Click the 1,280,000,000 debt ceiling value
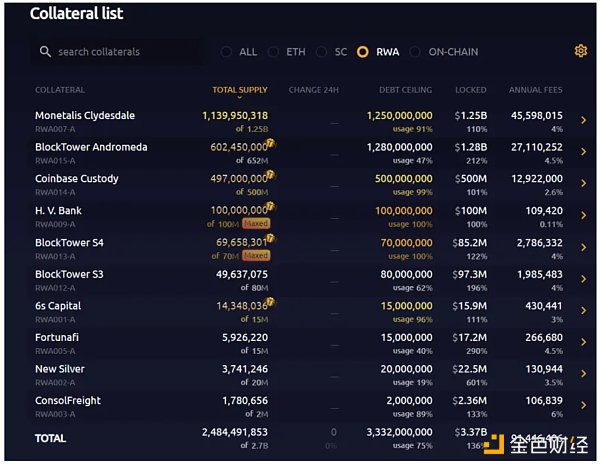 click(399, 147)
